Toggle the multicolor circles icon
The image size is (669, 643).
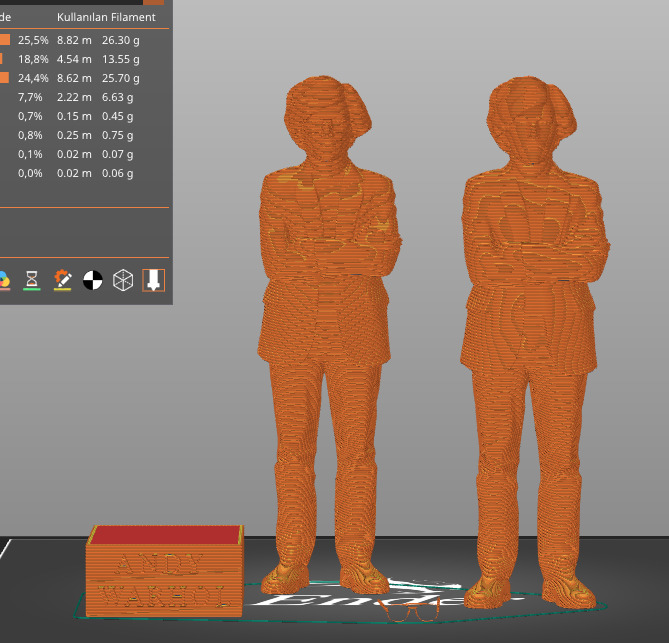coord(4,280)
